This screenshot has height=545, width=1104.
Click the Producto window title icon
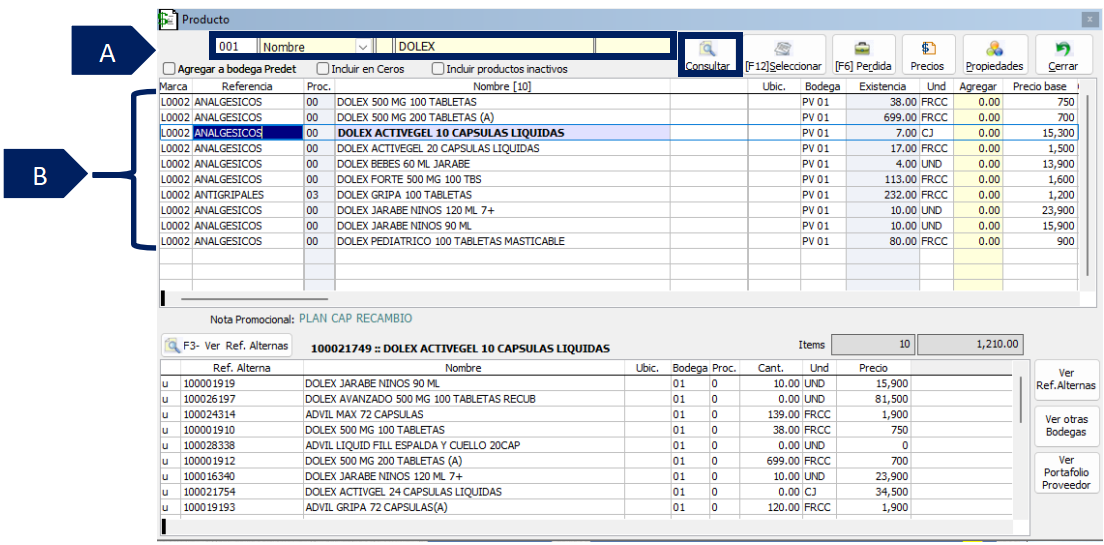pos(167,19)
